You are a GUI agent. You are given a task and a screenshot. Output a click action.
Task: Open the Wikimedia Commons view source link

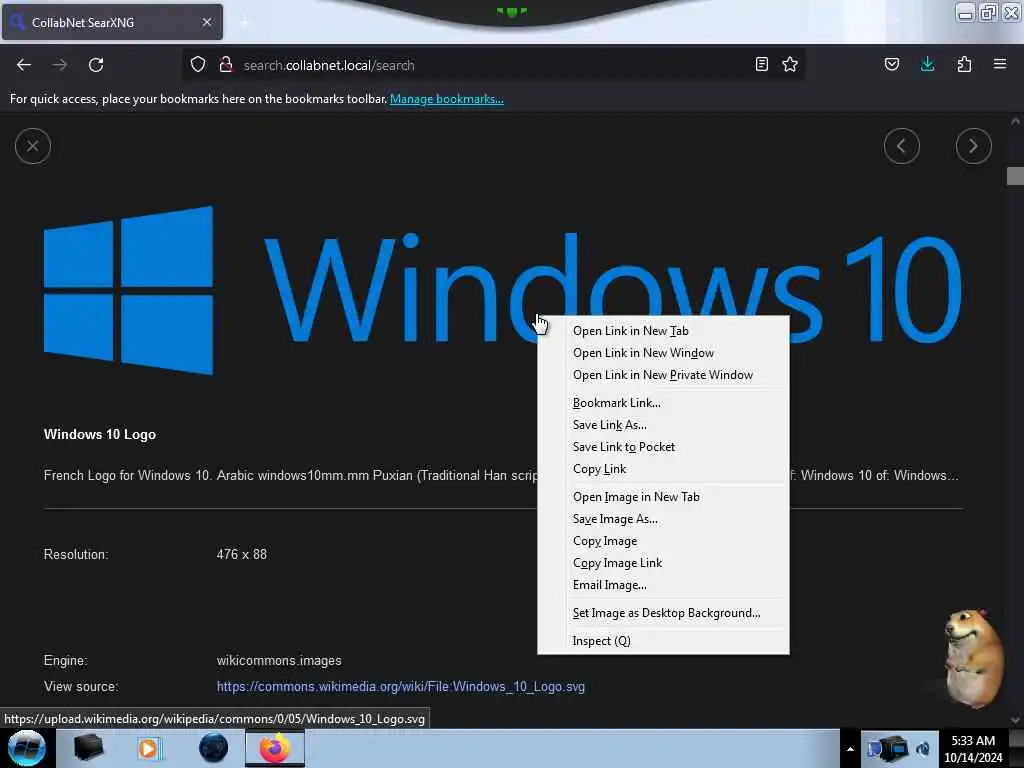[x=400, y=687]
